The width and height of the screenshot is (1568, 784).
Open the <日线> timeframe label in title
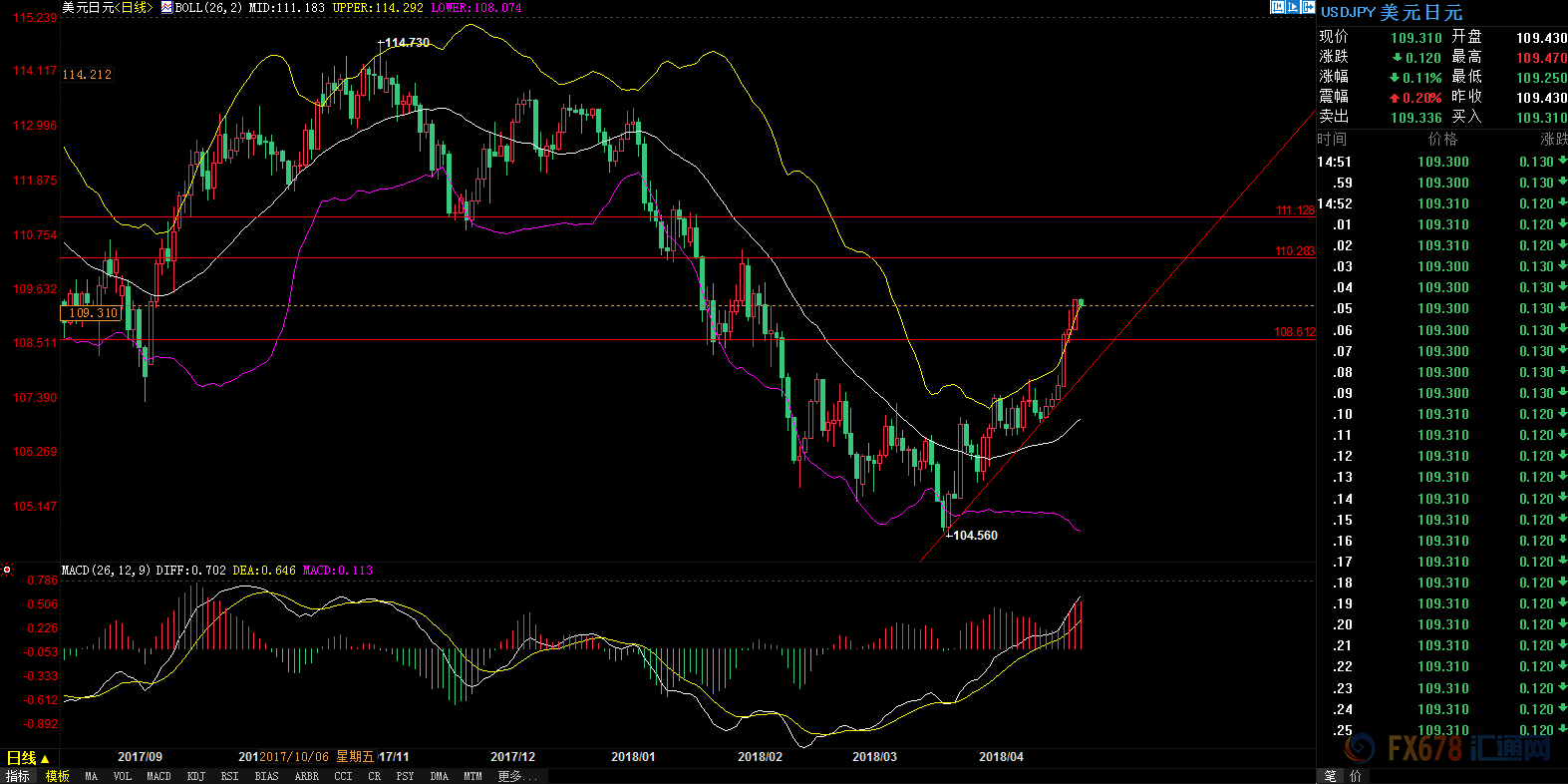pyautogui.click(x=133, y=7)
